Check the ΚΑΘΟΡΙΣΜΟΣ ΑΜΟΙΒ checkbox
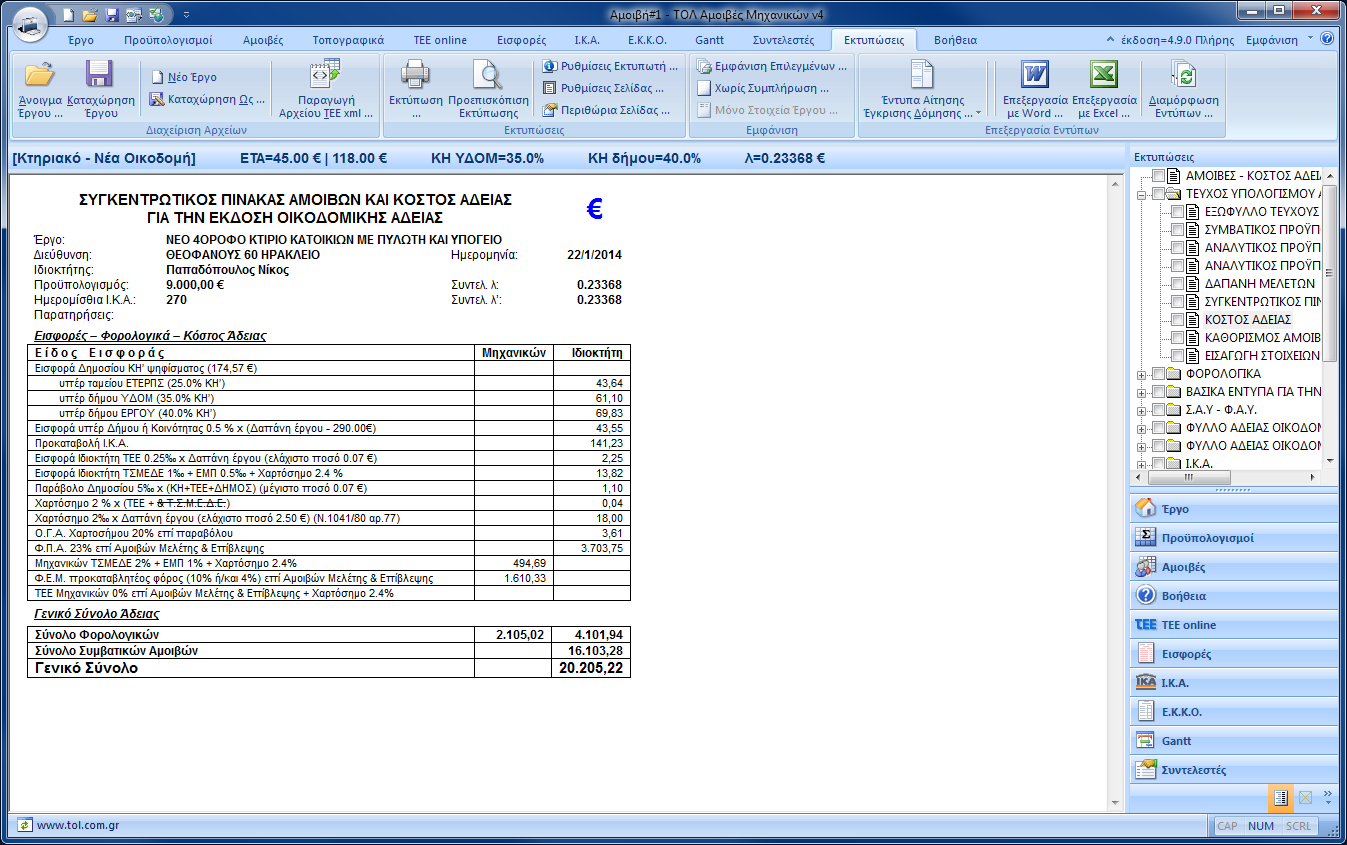This screenshot has height=845, width=1347. [x=1177, y=338]
